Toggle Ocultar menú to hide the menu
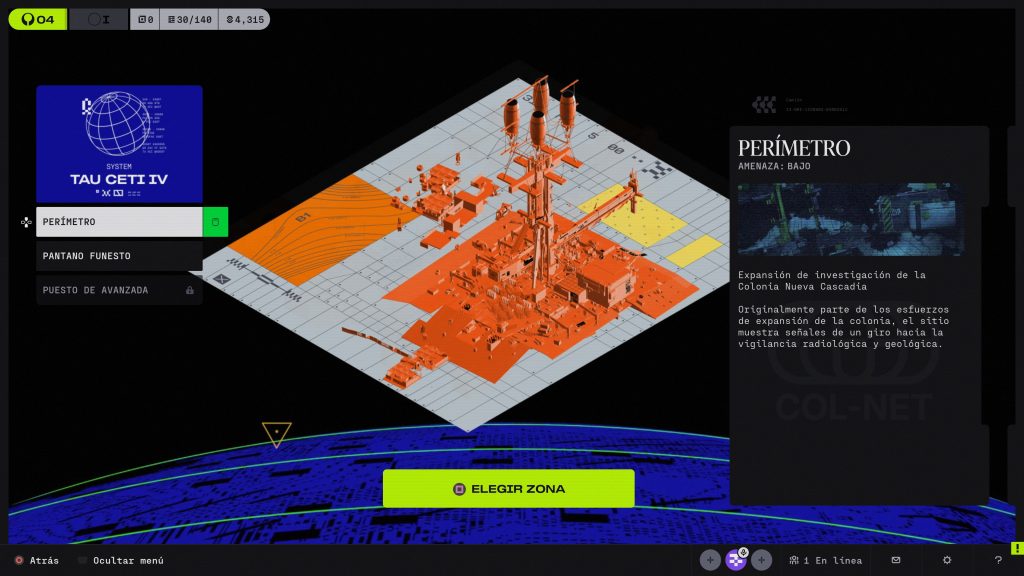 tap(120, 560)
